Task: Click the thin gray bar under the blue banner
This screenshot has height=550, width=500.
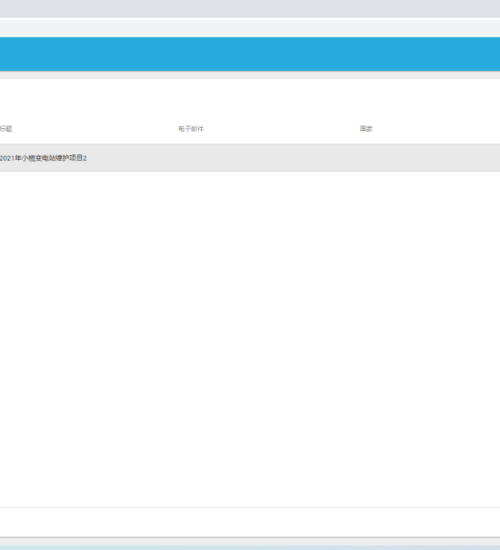Action: 250,75
